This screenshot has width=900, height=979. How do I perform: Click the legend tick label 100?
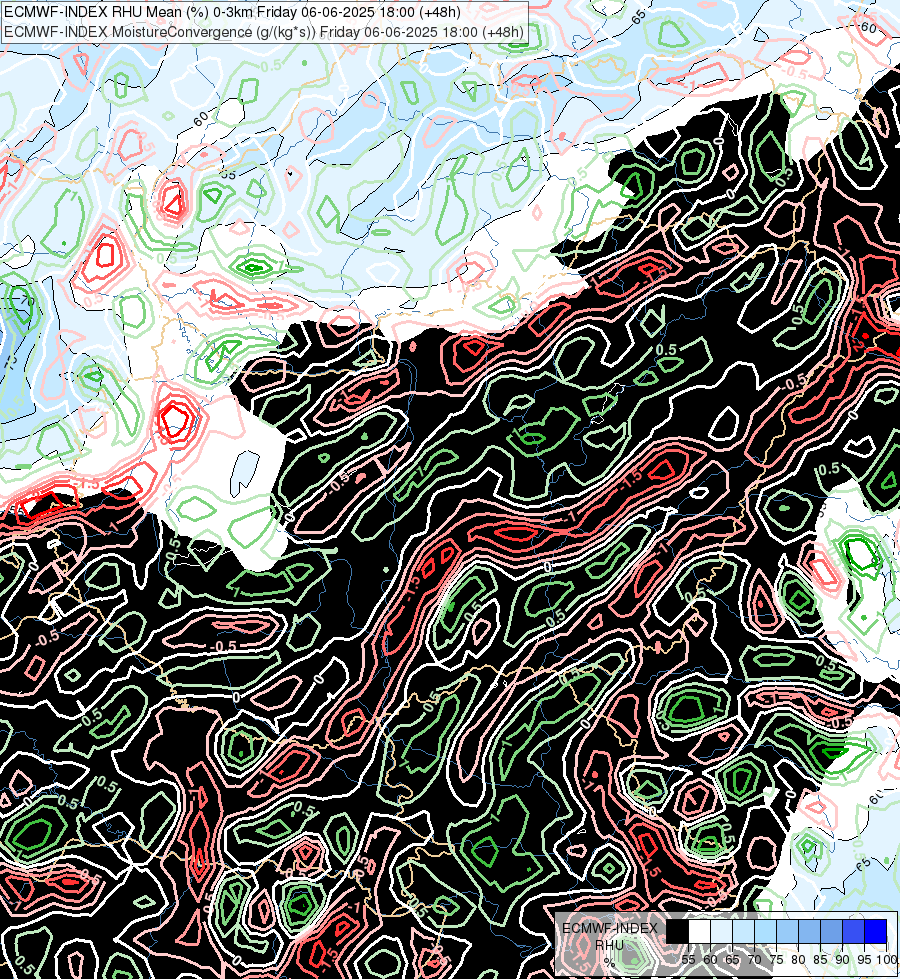(x=886, y=960)
